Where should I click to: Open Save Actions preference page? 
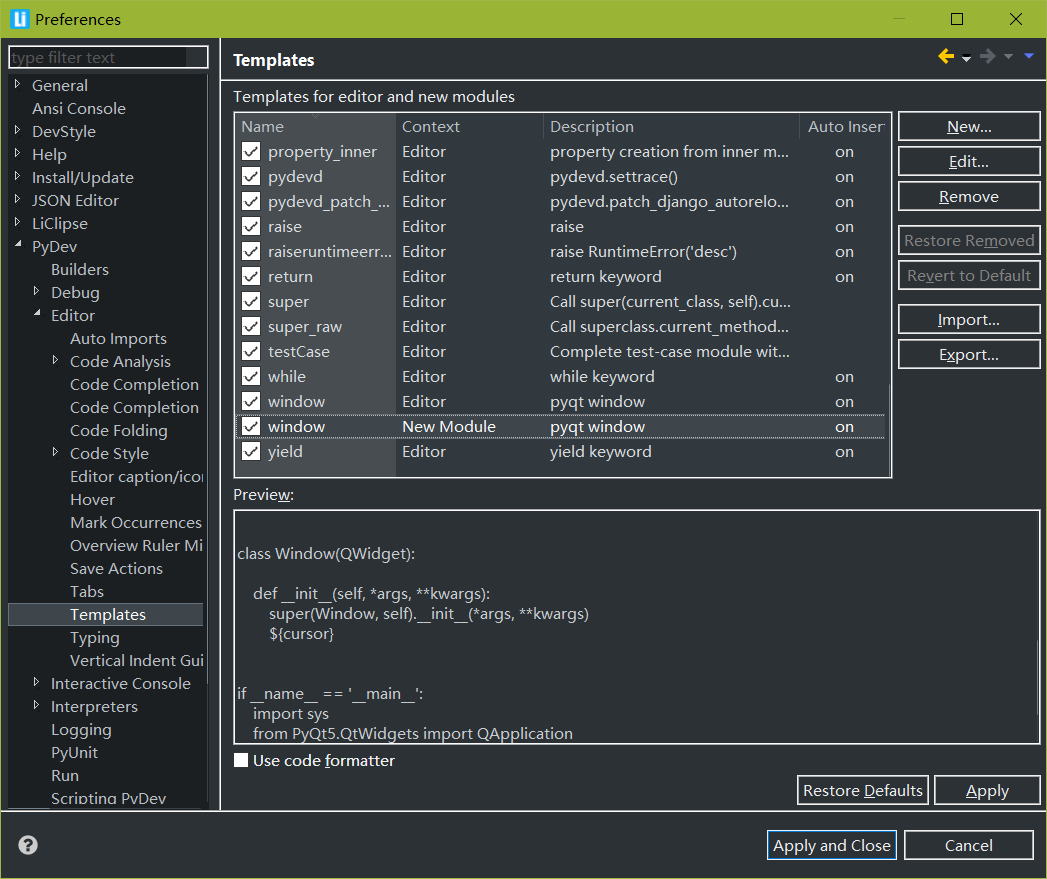pos(116,568)
